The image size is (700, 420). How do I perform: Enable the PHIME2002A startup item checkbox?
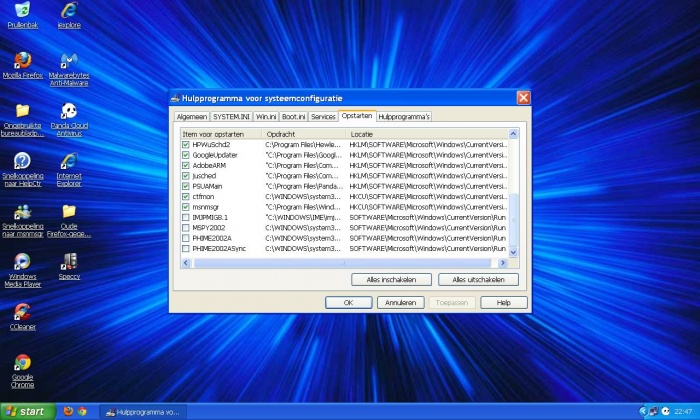pos(186,238)
